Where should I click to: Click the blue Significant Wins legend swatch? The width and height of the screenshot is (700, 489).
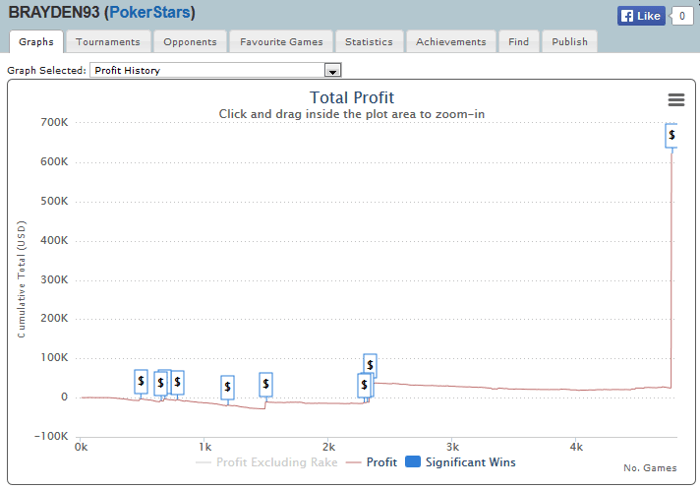pyautogui.click(x=412, y=462)
